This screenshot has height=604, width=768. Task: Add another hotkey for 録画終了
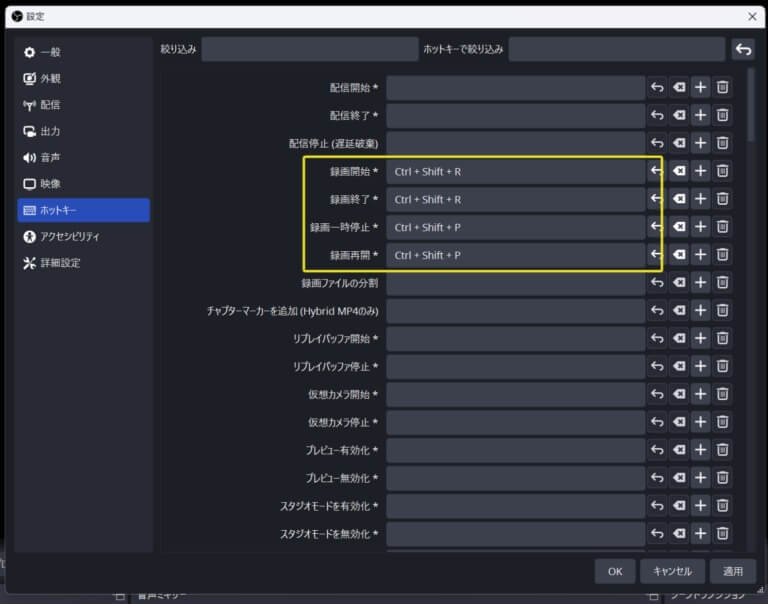pos(700,199)
